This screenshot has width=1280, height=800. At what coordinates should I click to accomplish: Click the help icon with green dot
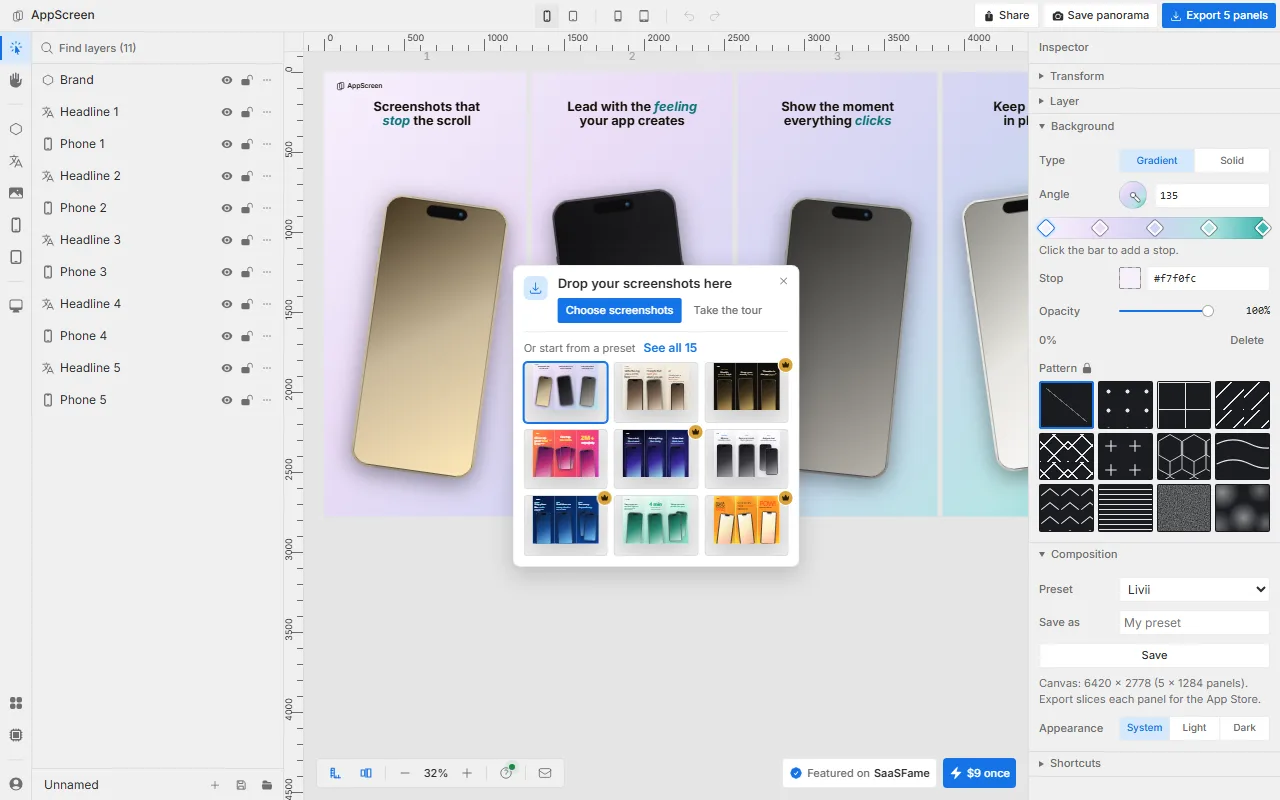coord(507,772)
